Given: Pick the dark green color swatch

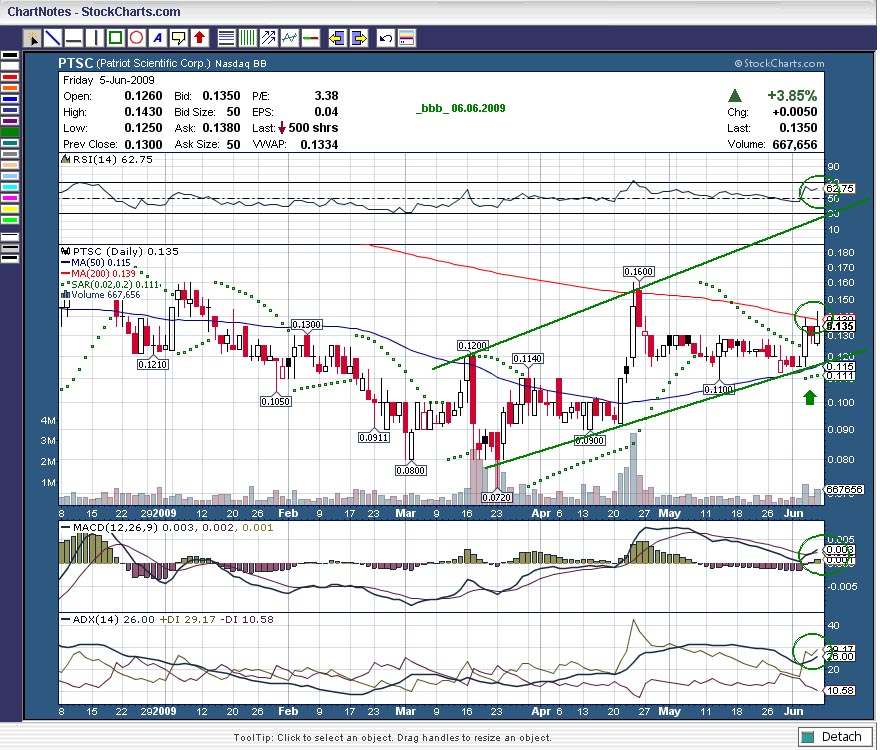Looking at the screenshot, I should (x=10, y=132).
